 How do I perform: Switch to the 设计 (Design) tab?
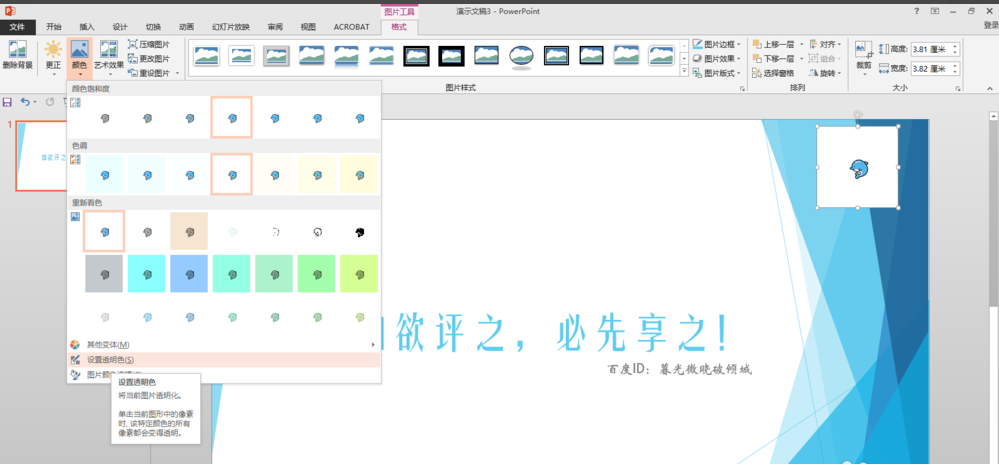120,27
